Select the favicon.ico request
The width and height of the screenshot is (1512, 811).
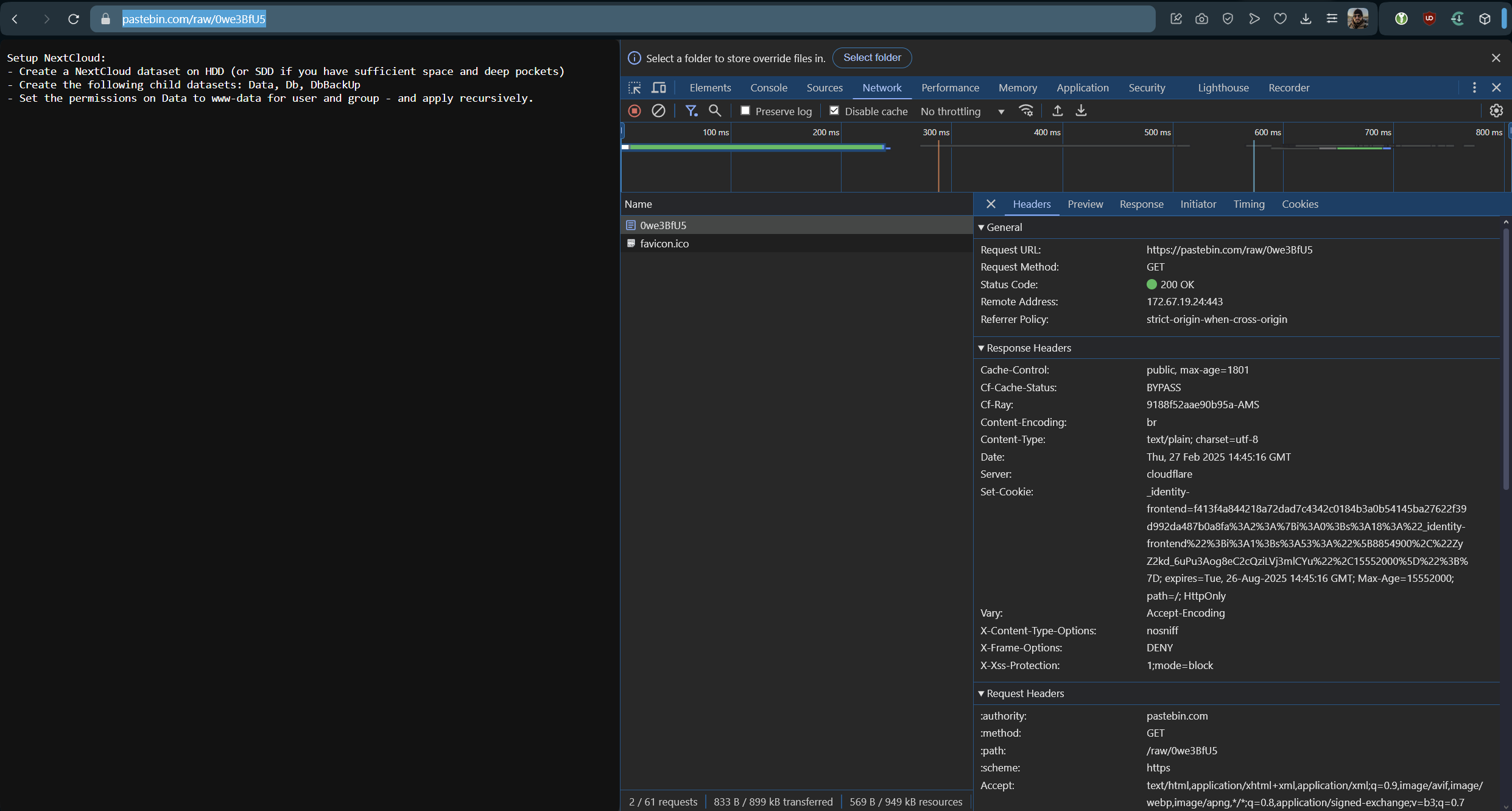point(664,244)
